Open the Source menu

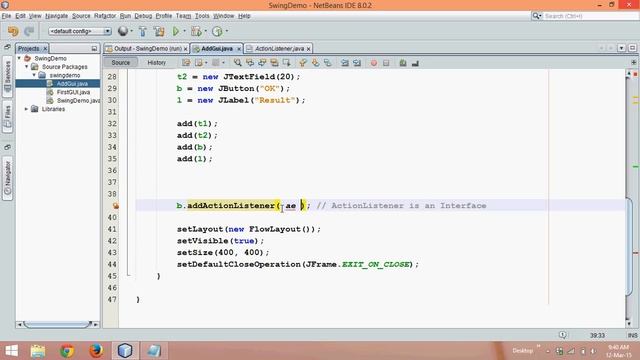point(81,16)
